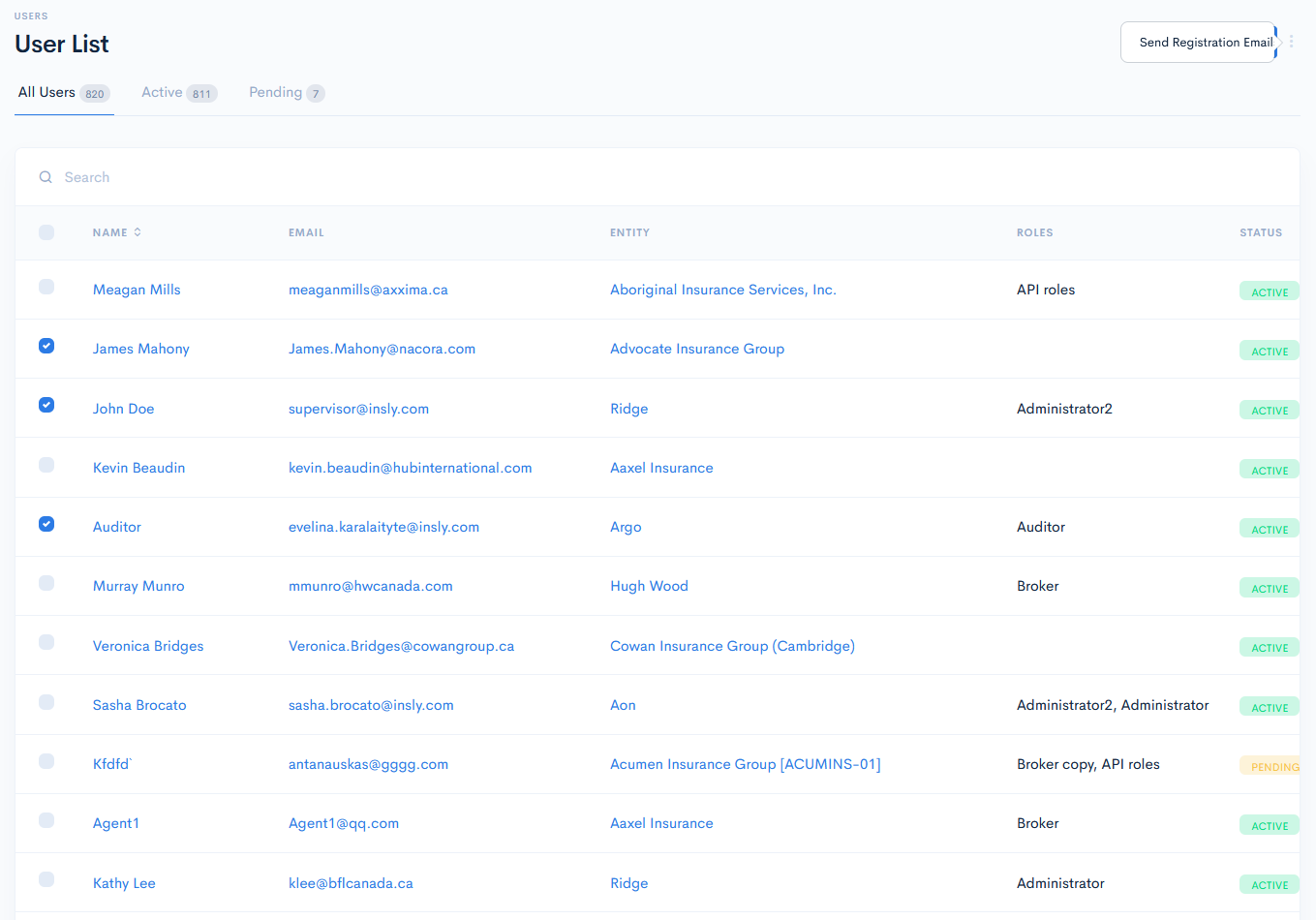This screenshot has height=920, width=1316.
Task: Click the Email column header
Action: (x=306, y=232)
